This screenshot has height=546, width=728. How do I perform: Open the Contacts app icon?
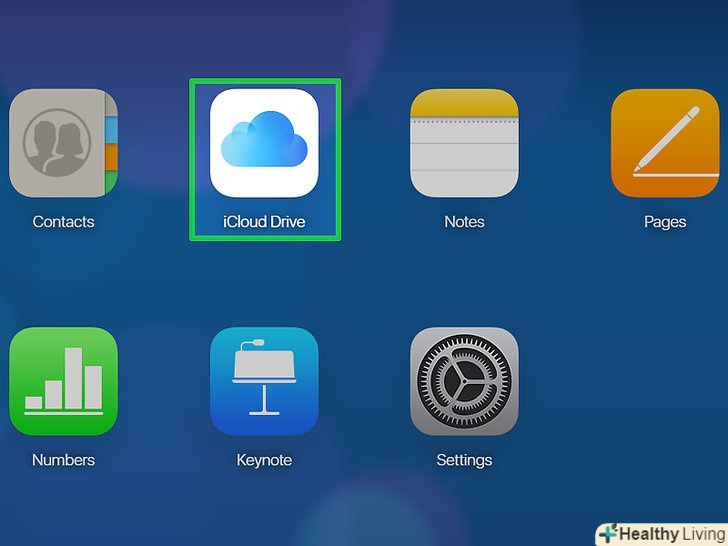pos(64,143)
